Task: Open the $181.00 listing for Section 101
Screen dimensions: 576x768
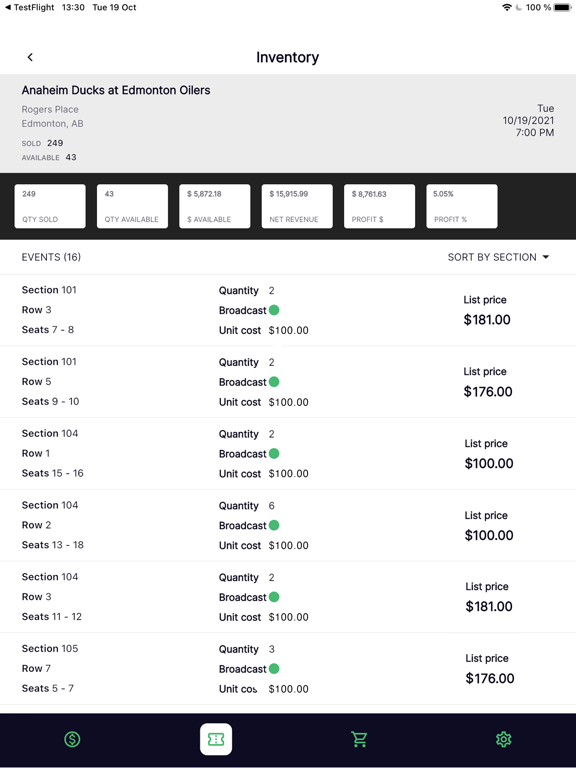Action: coord(288,310)
